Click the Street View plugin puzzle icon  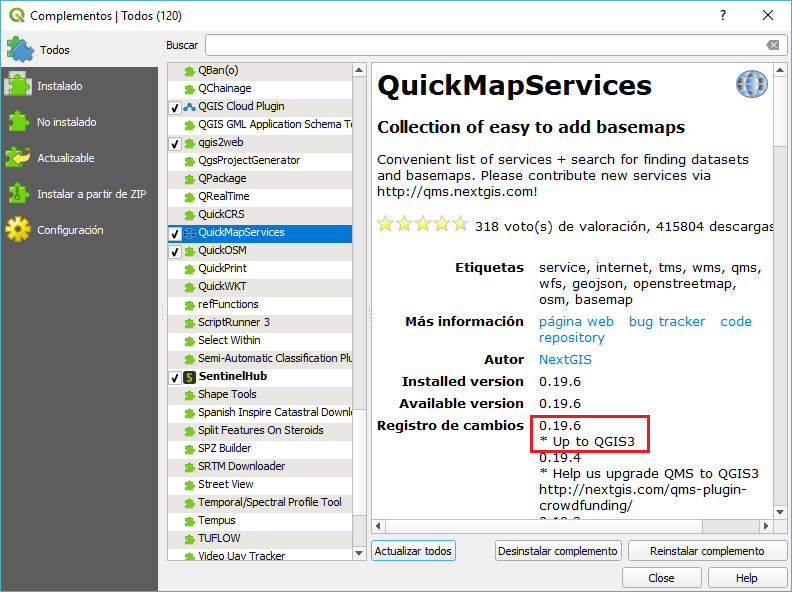189,485
